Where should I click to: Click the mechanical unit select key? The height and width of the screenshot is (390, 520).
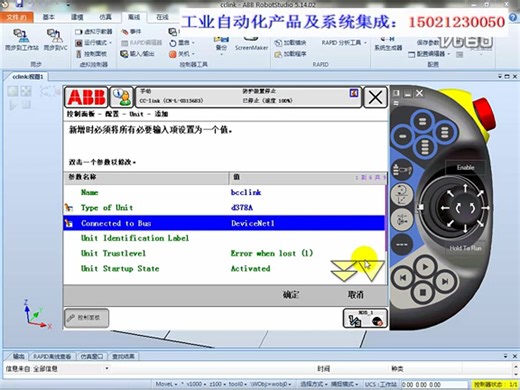tap(402, 170)
